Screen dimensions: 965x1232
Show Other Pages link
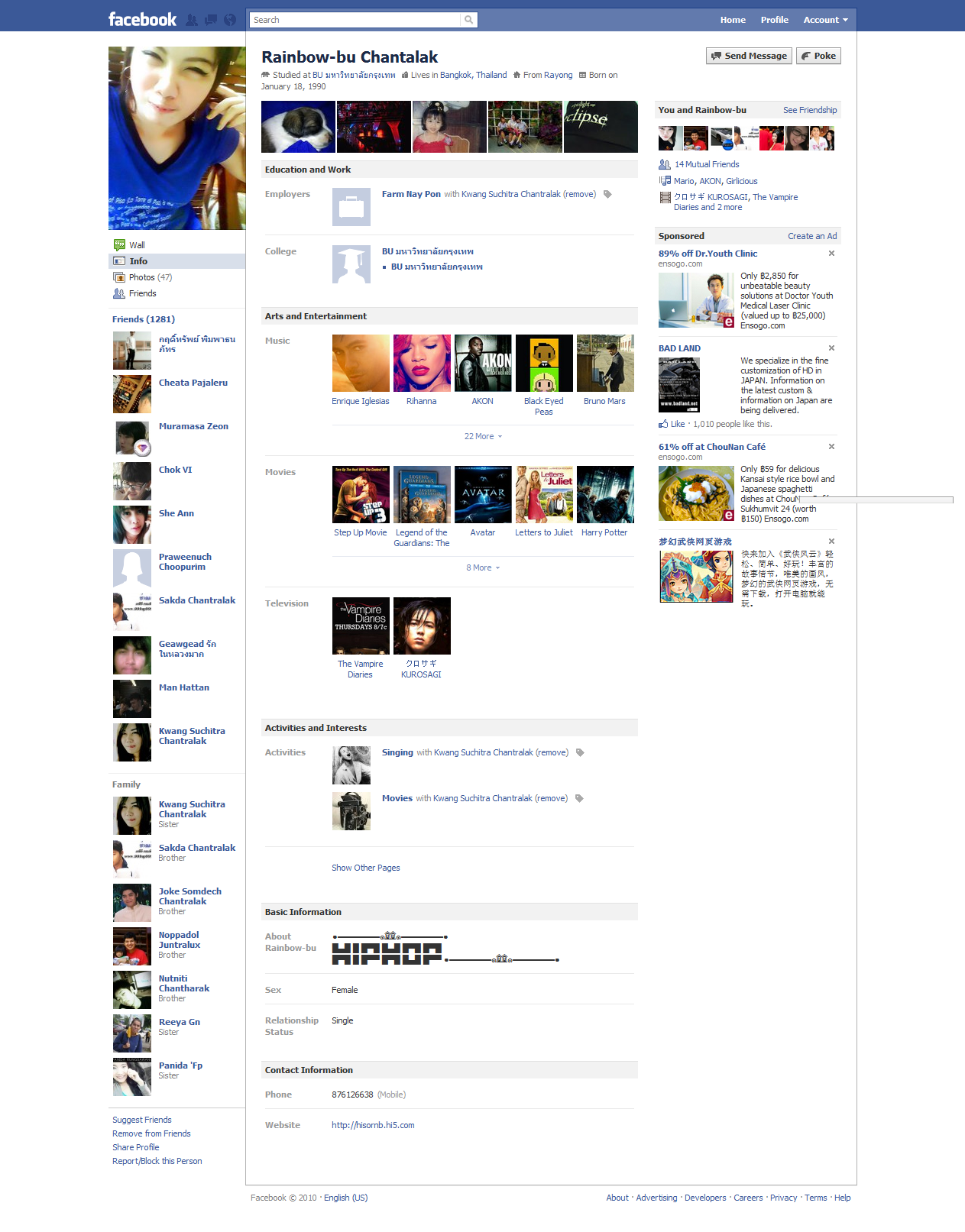coord(366,868)
